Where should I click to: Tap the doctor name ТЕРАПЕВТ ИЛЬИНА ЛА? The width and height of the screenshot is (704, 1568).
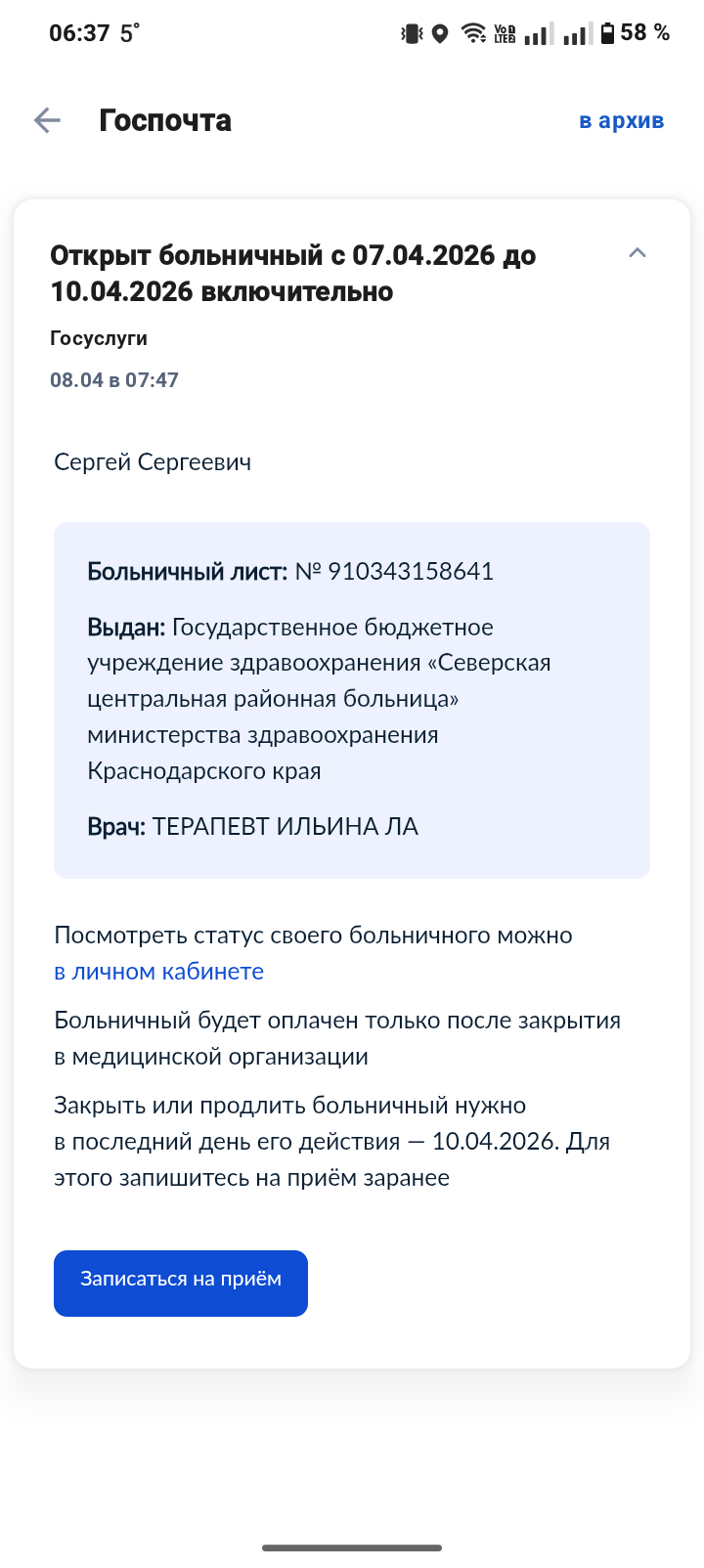tap(285, 827)
